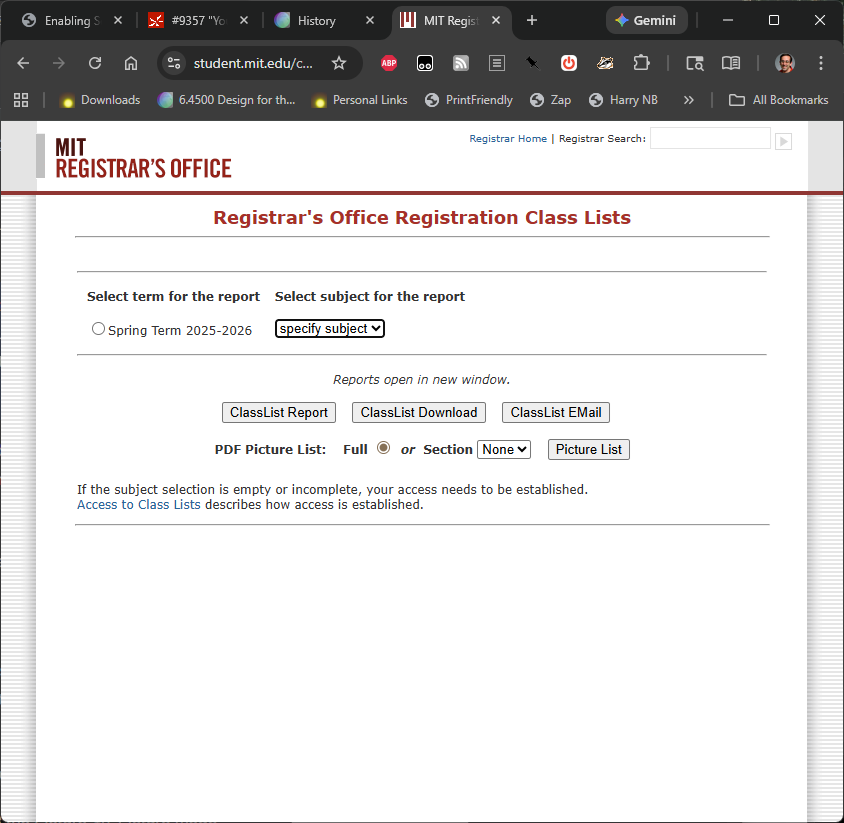Click the red power button extension icon
The image size is (844, 823).
pyautogui.click(x=569, y=63)
